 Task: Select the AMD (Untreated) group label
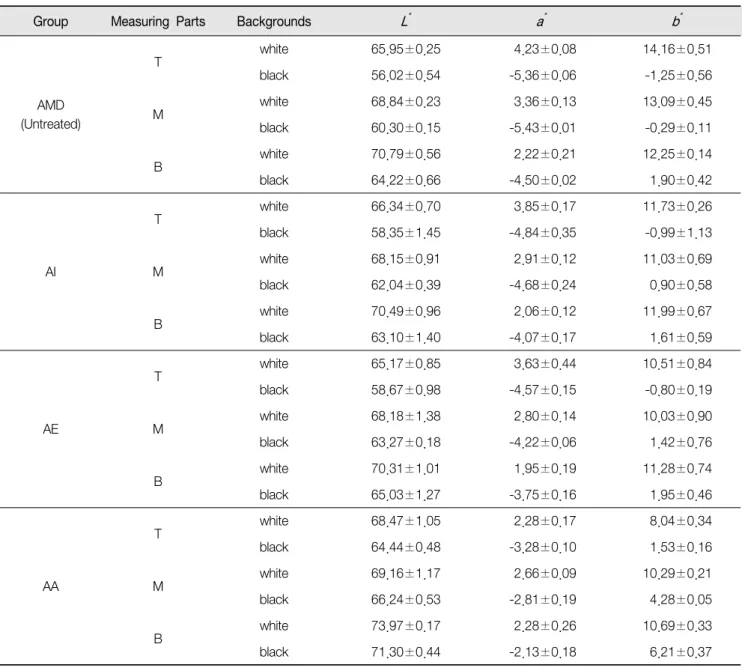[51, 114]
